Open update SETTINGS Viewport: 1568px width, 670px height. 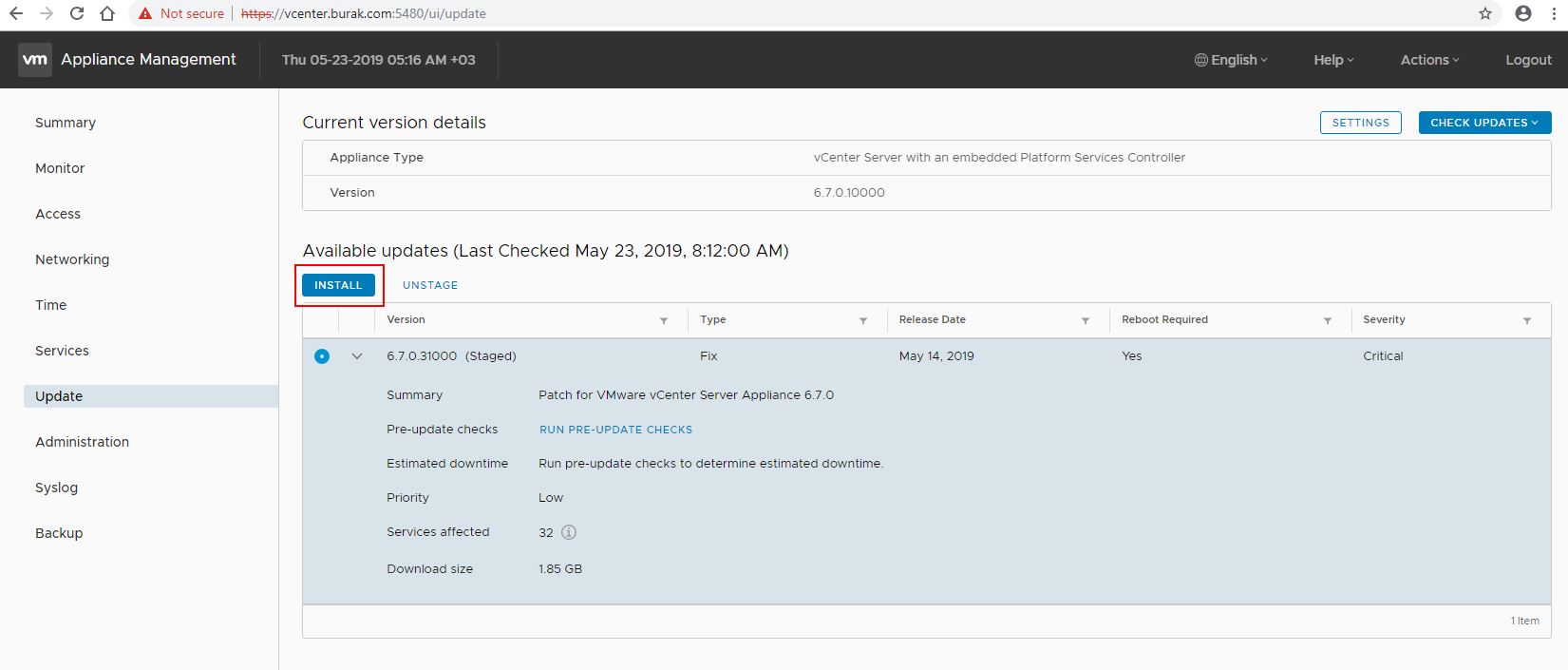(1360, 123)
